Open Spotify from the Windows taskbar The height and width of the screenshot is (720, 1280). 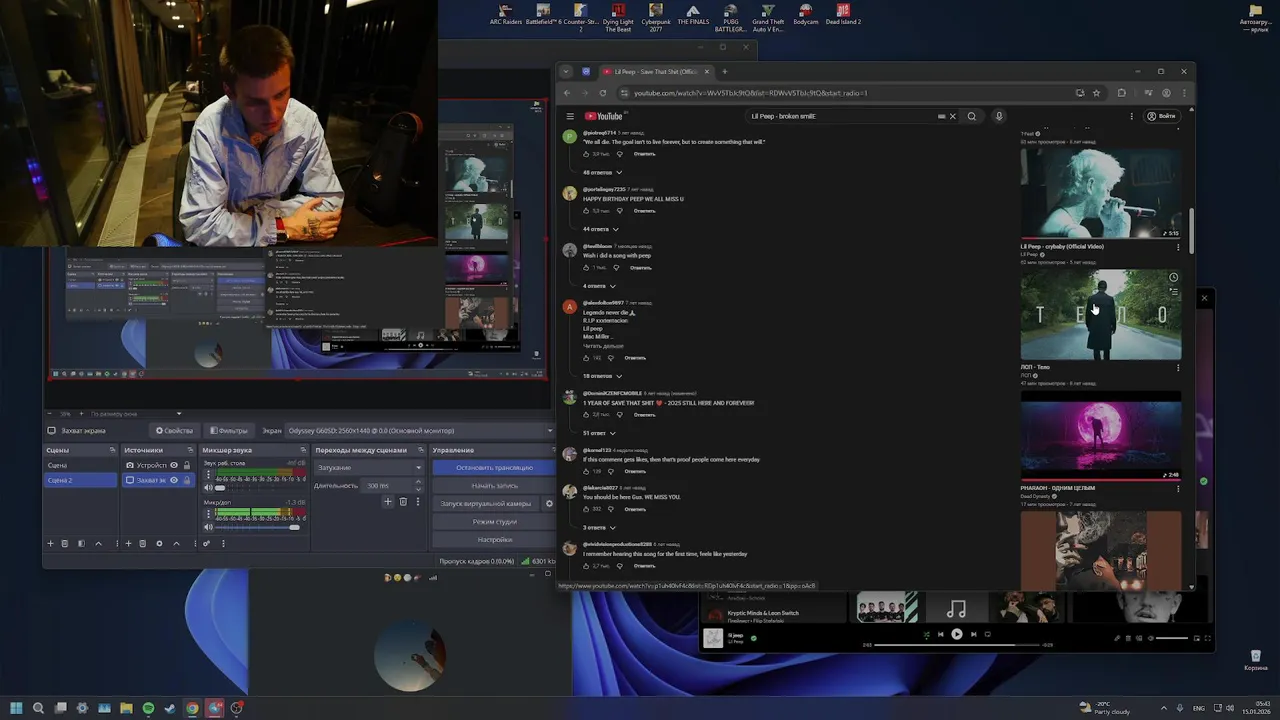(x=148, y=708)
